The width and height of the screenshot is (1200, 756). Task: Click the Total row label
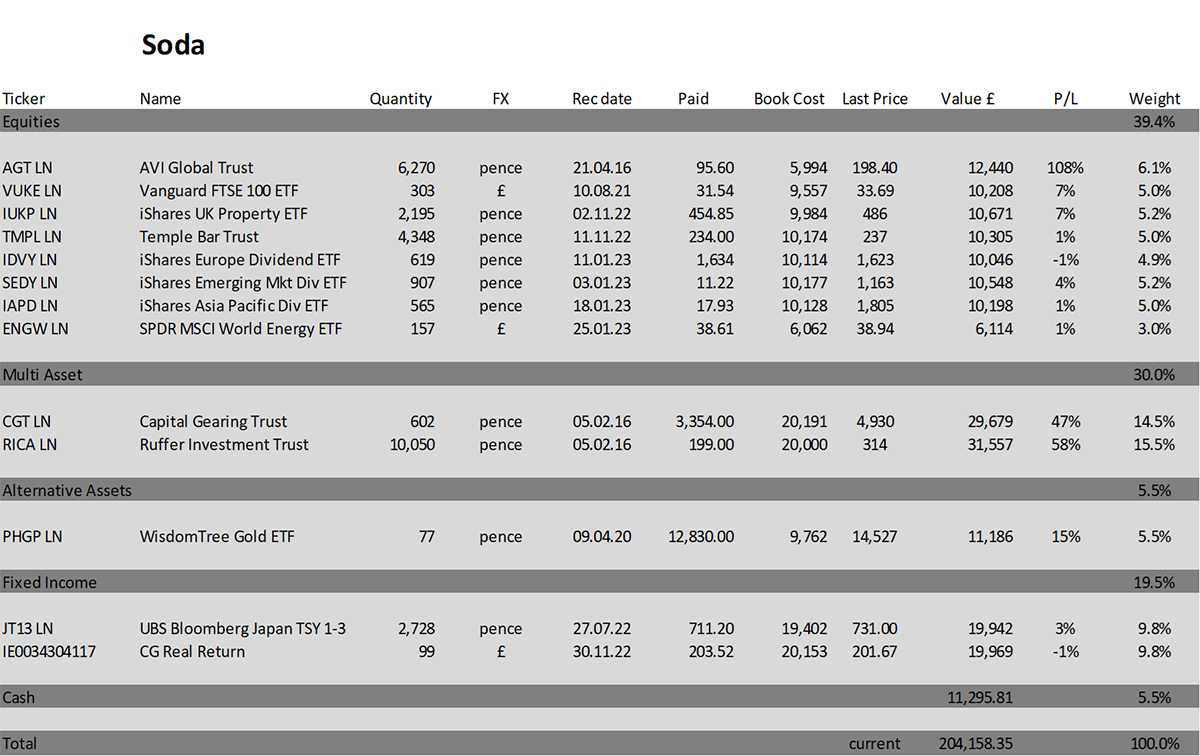(20, 743)
